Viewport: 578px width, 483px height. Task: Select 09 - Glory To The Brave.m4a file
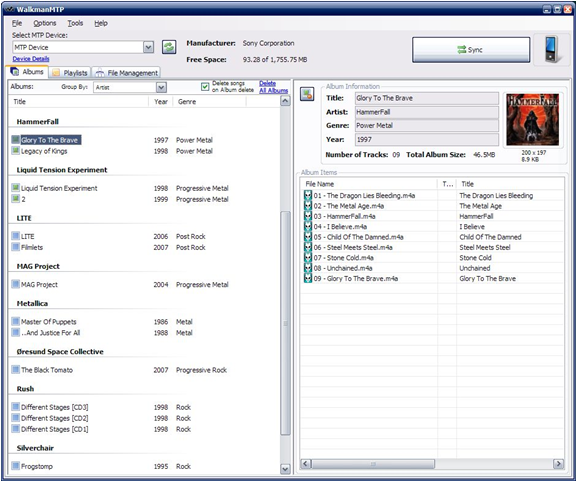(x=356, y=278)
